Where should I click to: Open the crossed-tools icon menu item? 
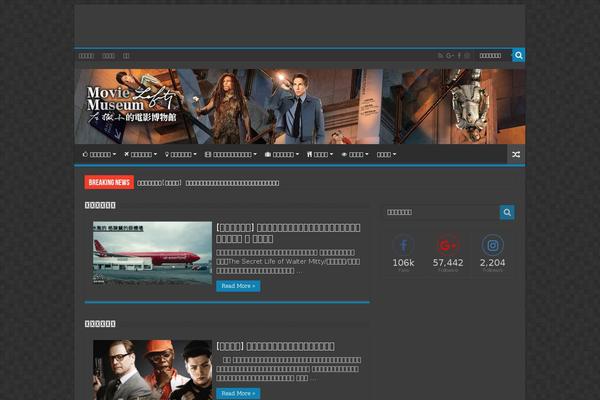140,154
